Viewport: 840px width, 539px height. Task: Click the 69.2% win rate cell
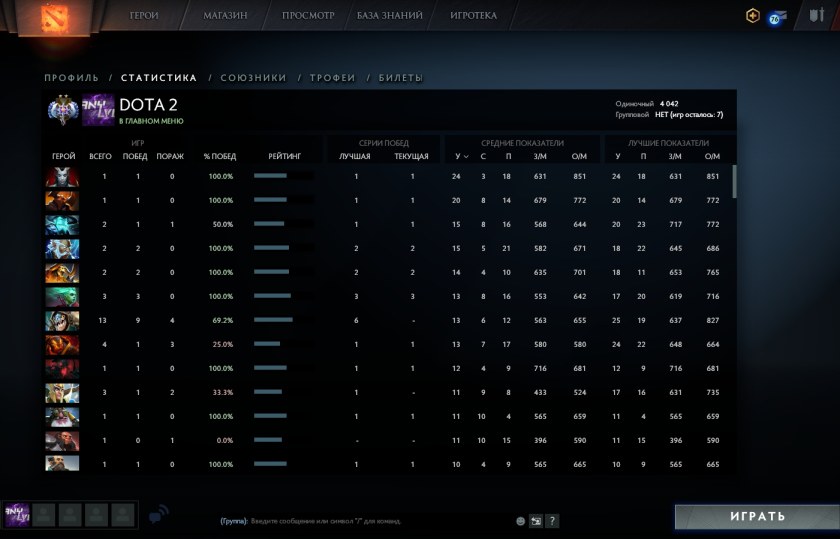click(223, 320)
